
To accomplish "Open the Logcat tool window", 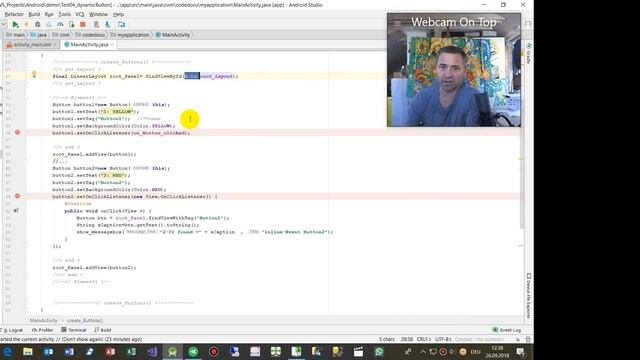I will pyautogui.click(x=12, y=330).
